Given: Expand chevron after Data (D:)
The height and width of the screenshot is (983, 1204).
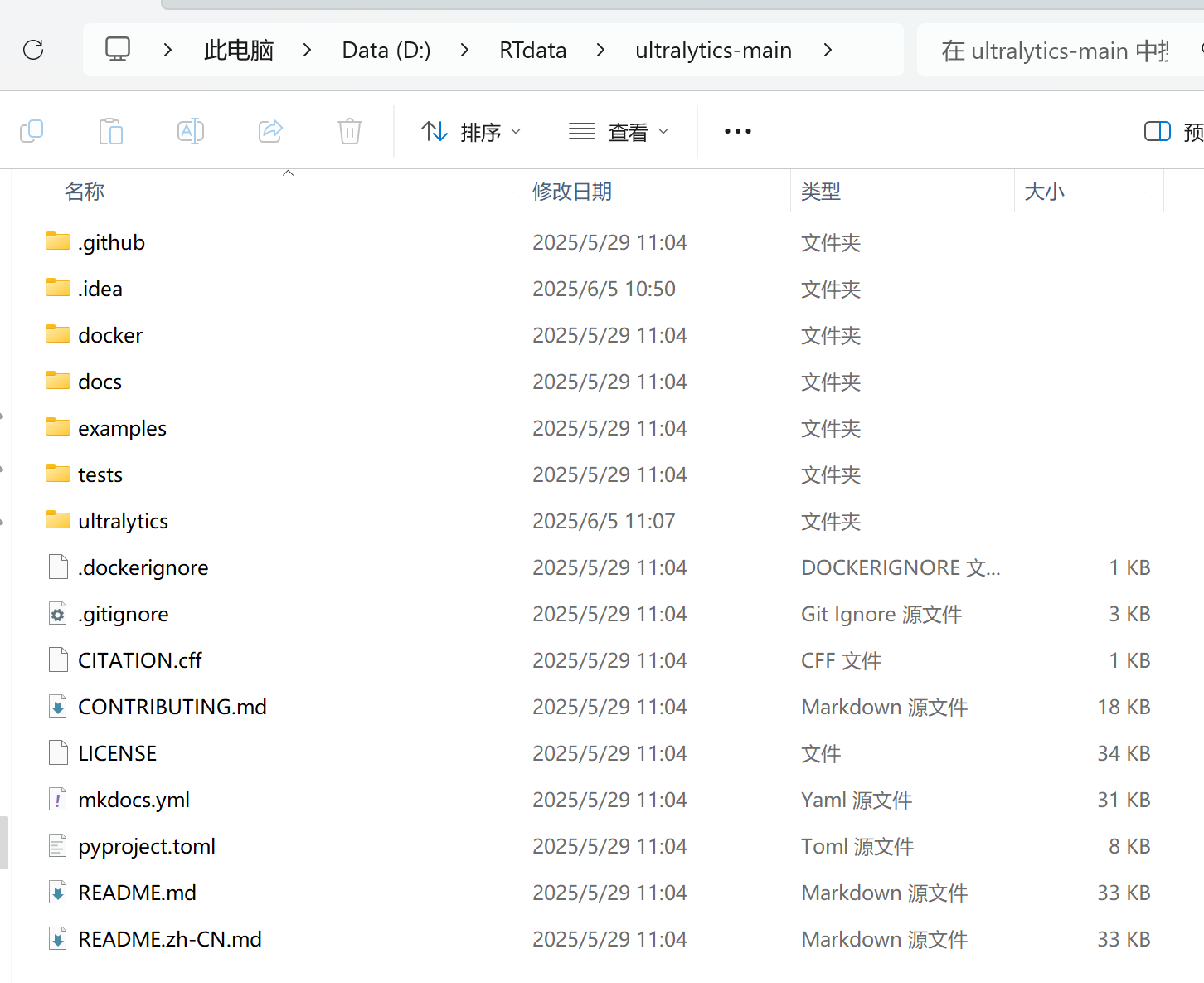Looking at the screenshot, I should click(464, 50).
